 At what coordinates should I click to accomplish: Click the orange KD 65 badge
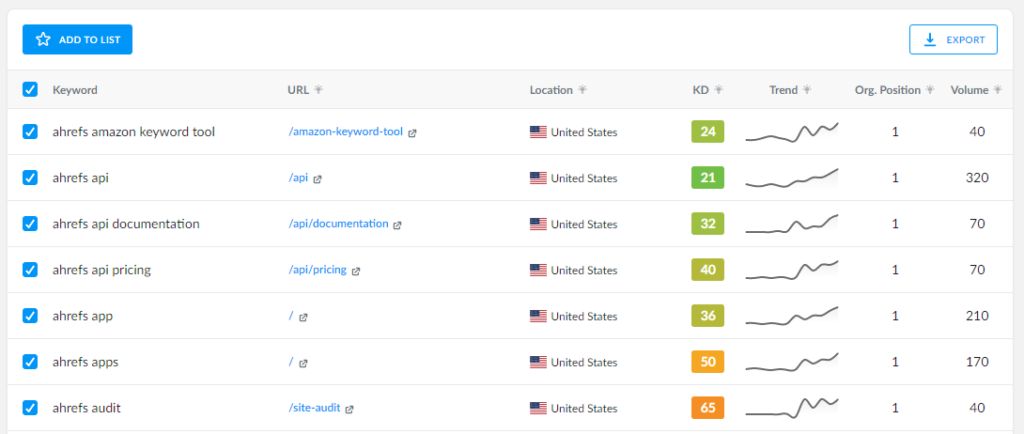click(708, 408)
